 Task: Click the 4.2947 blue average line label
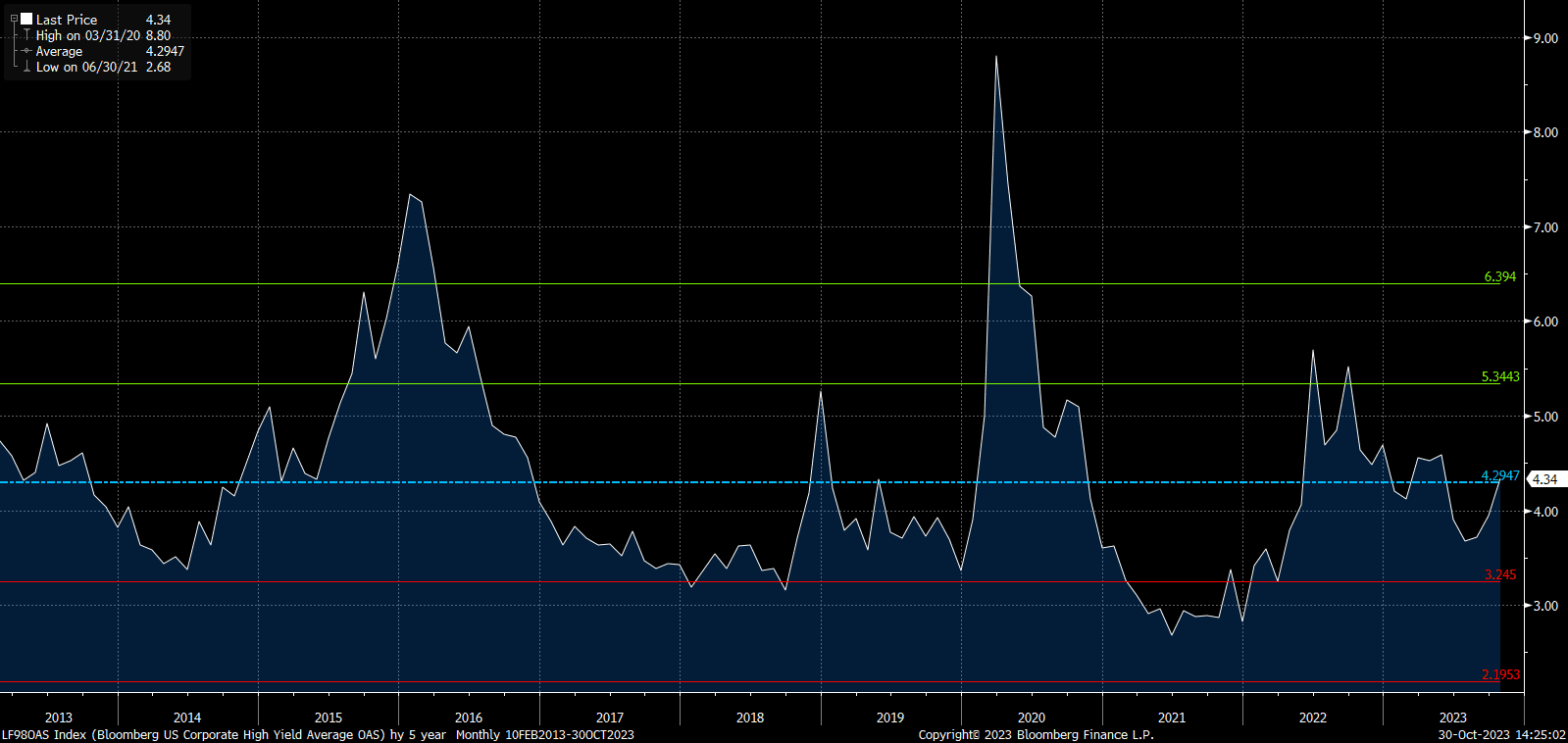[x=1499, y=475]
